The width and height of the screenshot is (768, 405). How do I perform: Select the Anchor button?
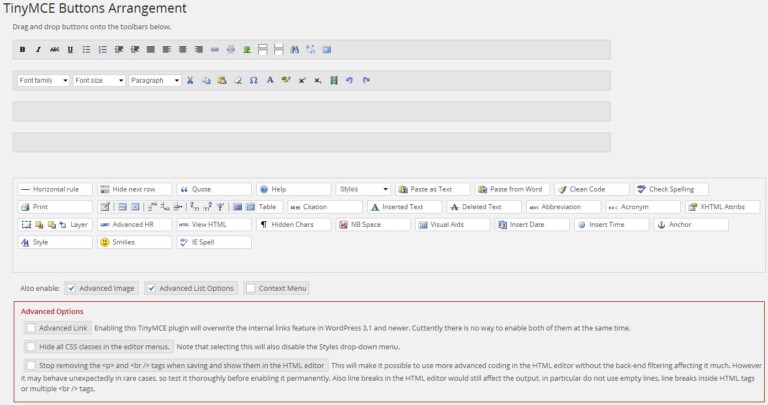tap(691, 224)
